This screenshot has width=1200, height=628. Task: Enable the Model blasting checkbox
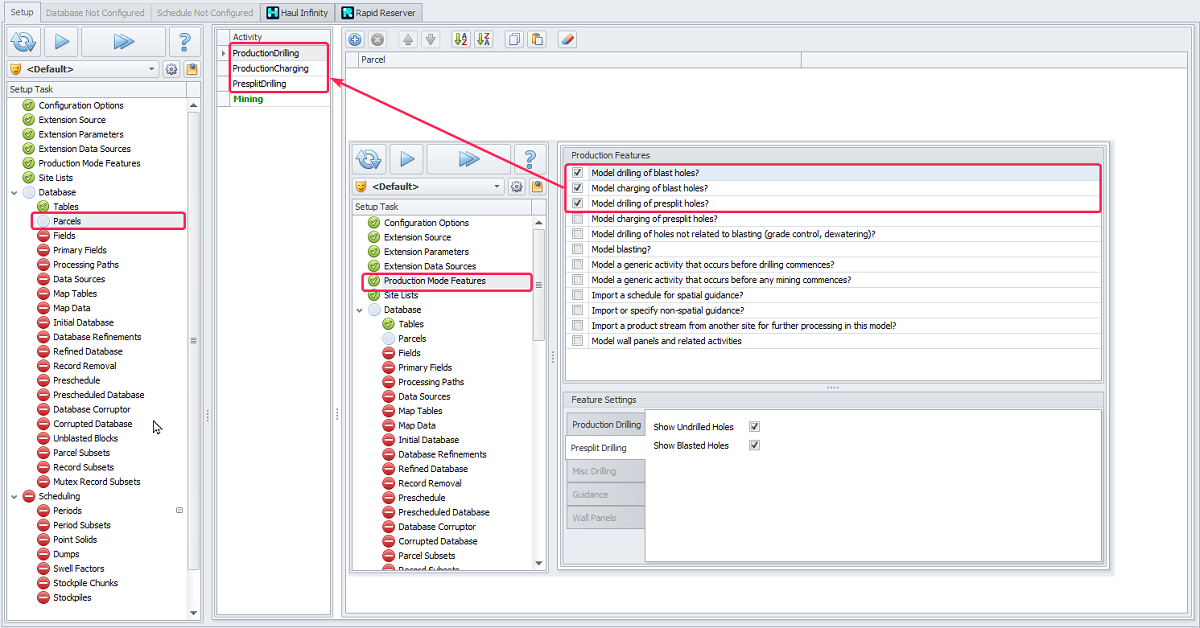578,249
